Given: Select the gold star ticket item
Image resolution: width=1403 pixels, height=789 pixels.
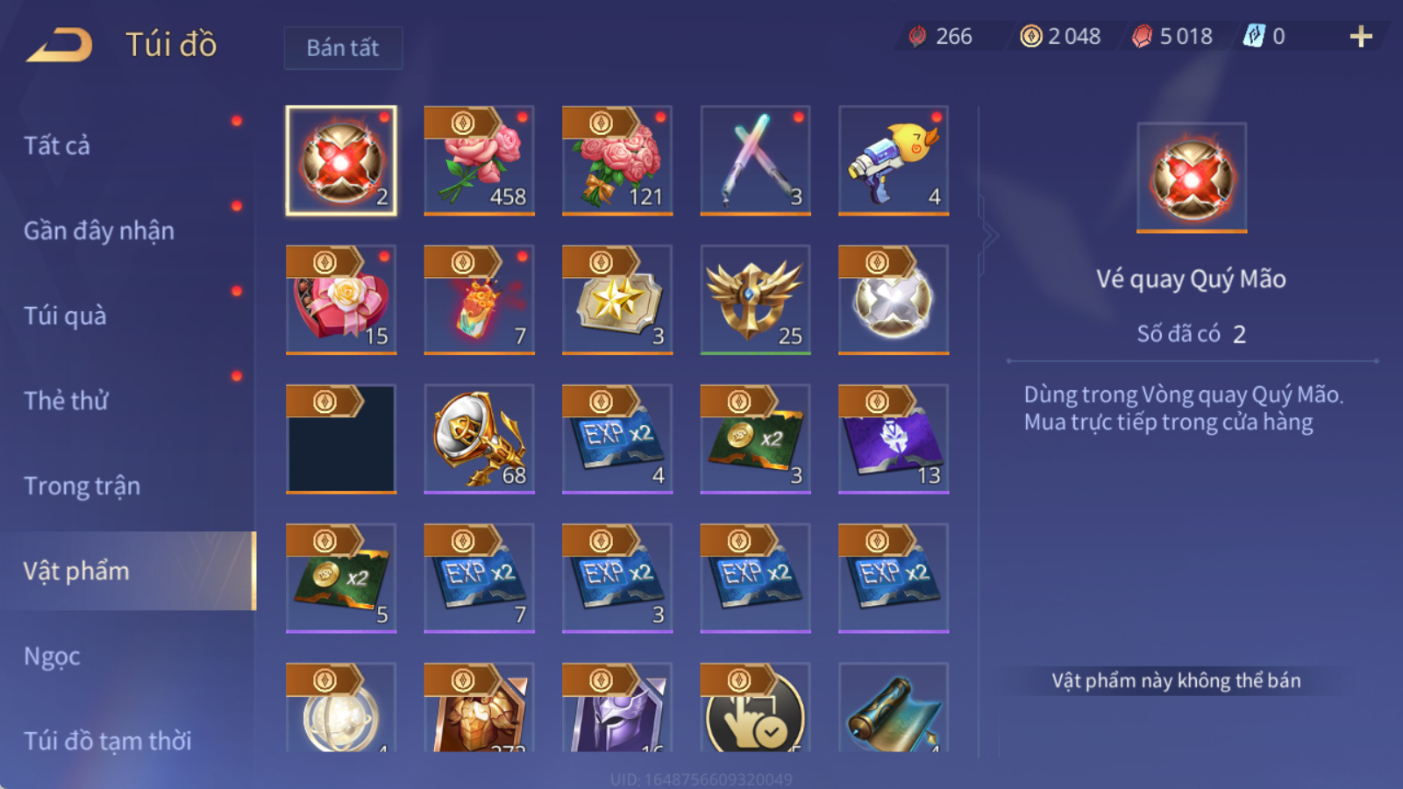Looking at the screenshot, I should 617,299.
